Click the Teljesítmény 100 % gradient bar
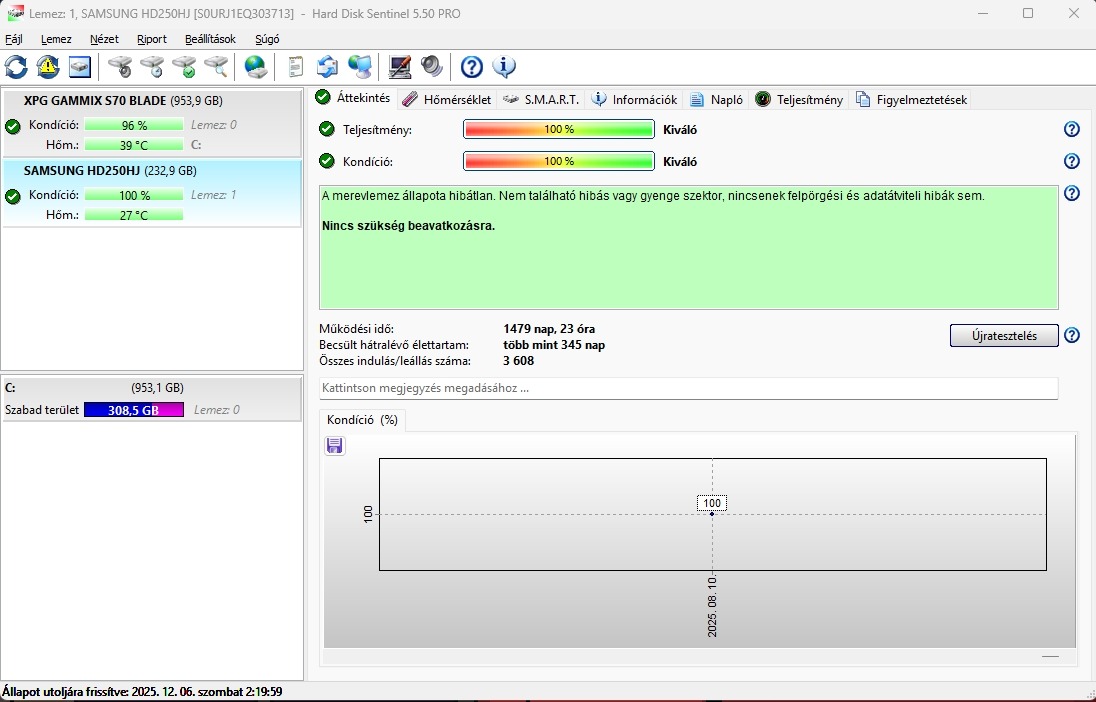 [558, 129]
